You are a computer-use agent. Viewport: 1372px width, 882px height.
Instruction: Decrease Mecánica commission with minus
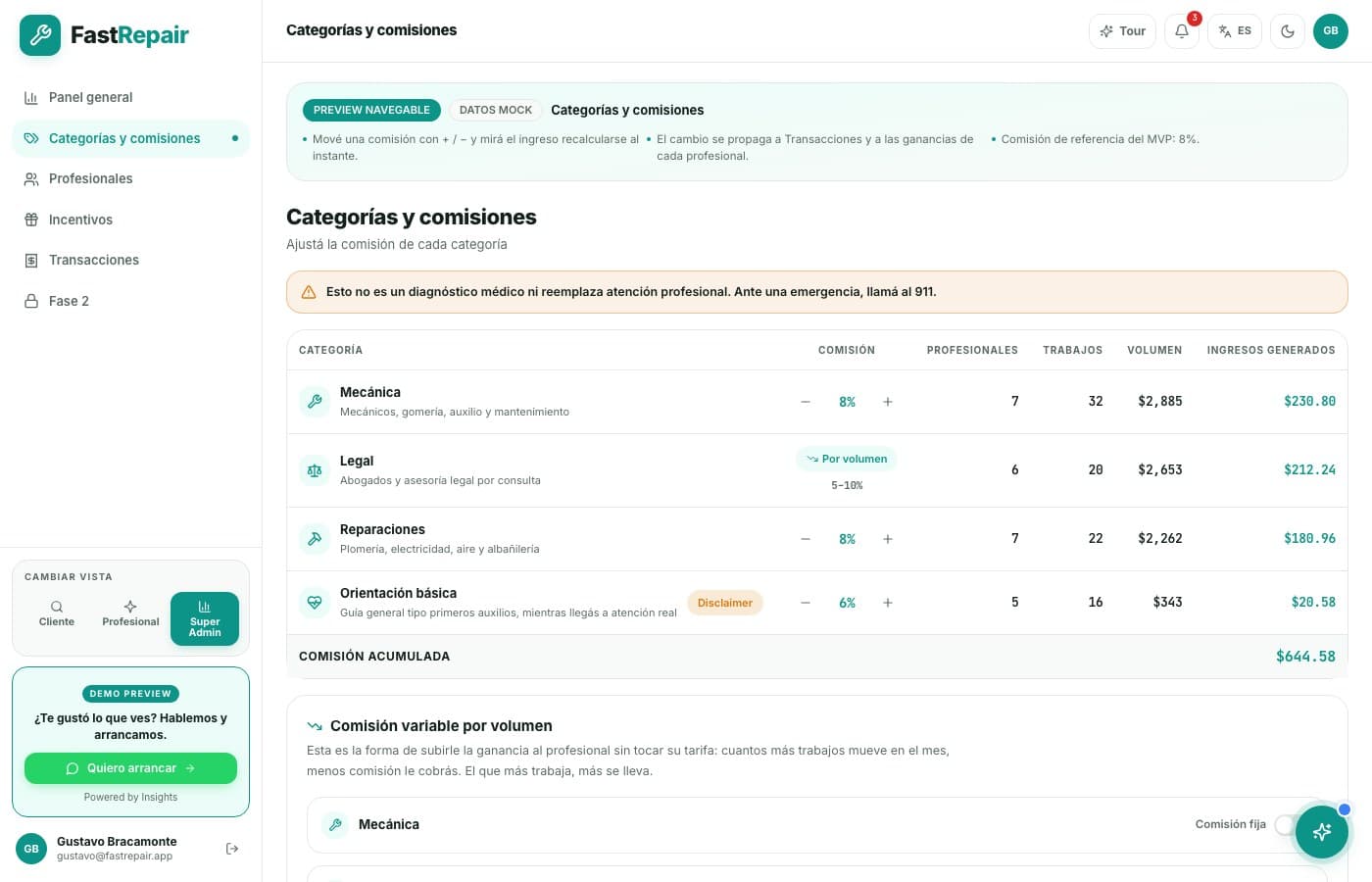coord(806,402)
